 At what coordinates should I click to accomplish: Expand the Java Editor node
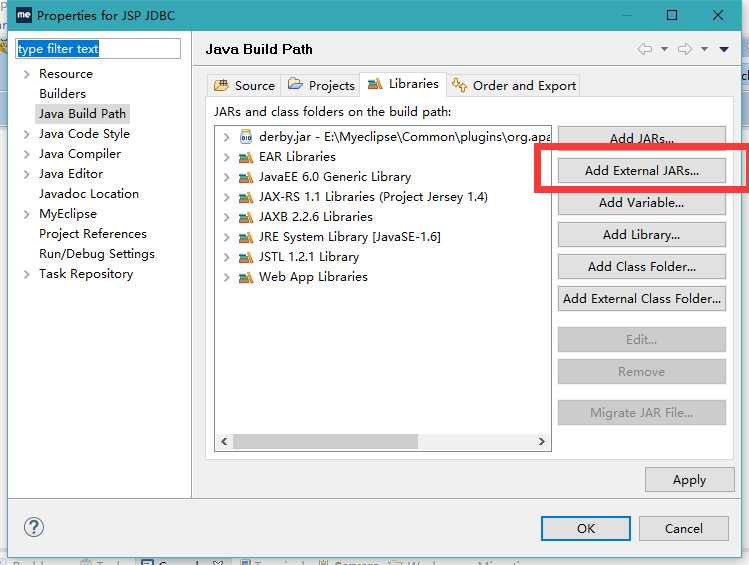27,174
